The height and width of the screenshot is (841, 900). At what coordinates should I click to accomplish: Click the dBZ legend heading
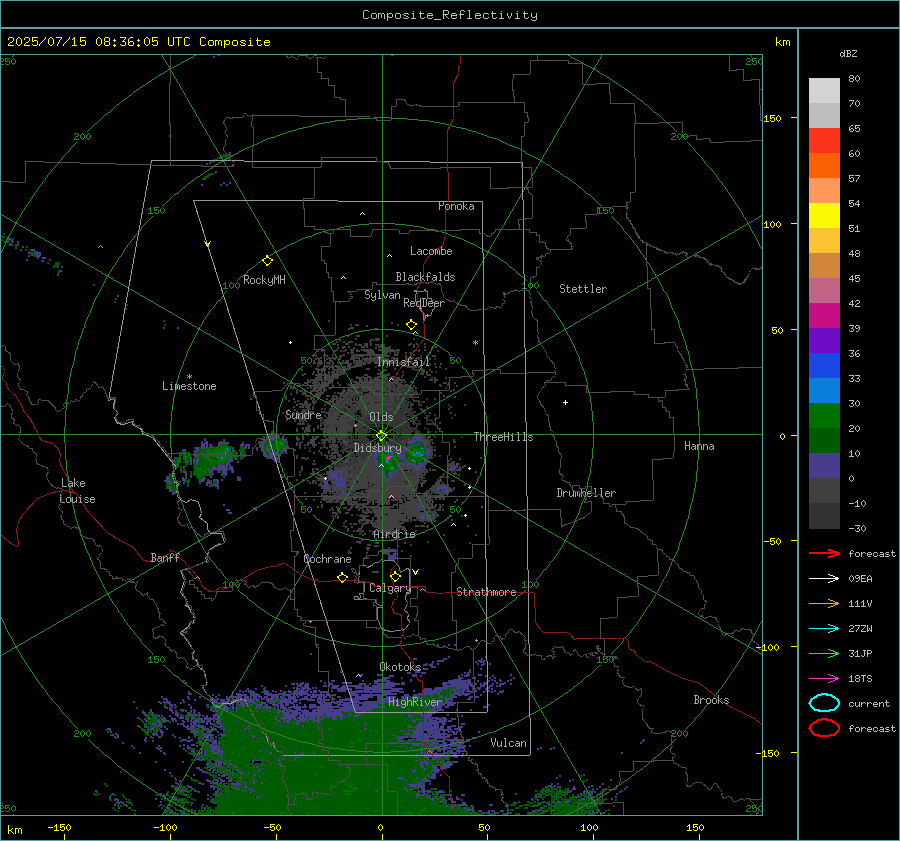pyautogui.click(x=848, y=54)
